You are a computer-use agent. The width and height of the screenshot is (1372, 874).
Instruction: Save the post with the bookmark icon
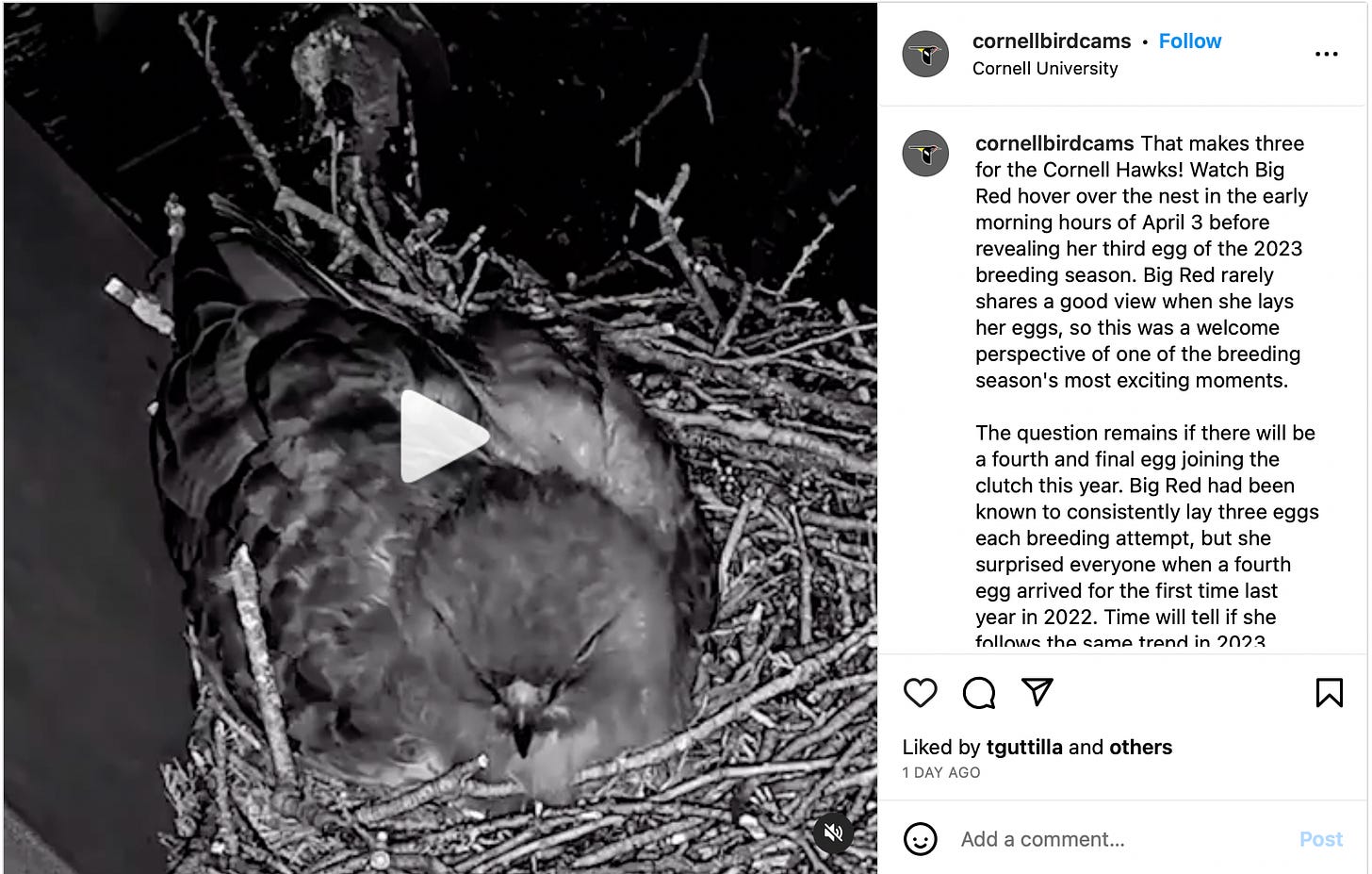click(1329, 693)
